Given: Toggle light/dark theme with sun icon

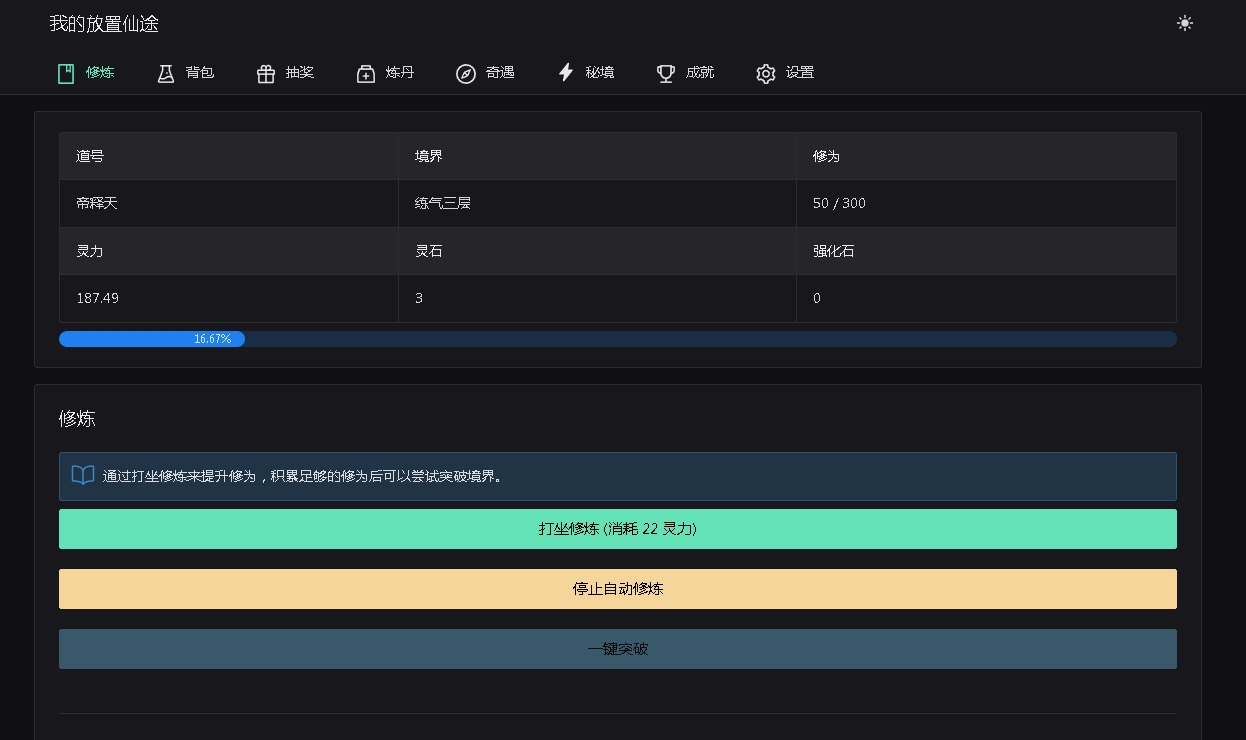Looking at the screenshot, I should tap(1185, 23).
